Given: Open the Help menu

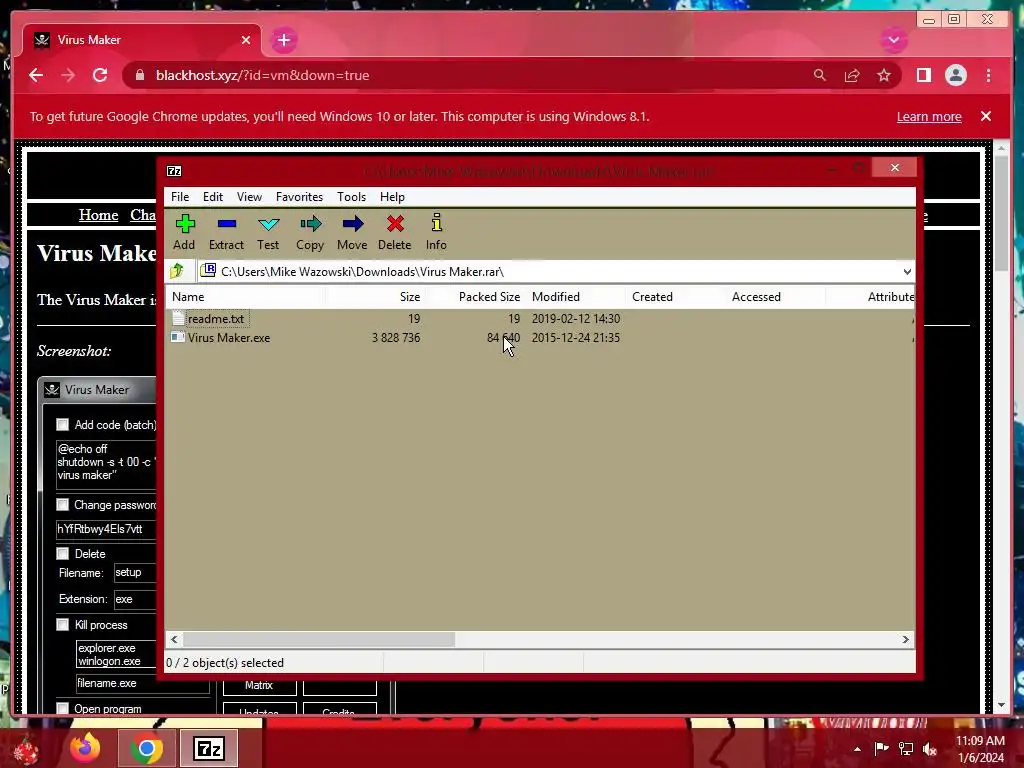Looking at the screenshot, I should [392, 197].
